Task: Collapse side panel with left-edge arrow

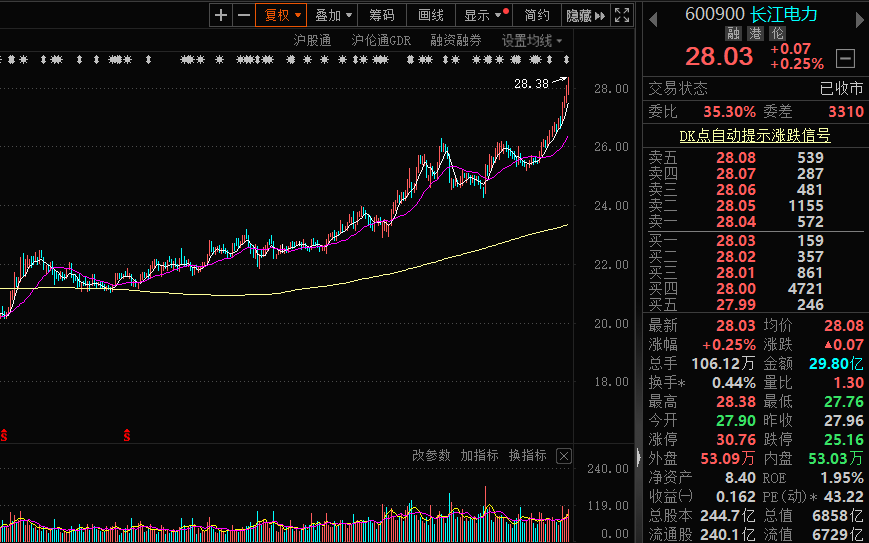Action: tap(639, 457)
